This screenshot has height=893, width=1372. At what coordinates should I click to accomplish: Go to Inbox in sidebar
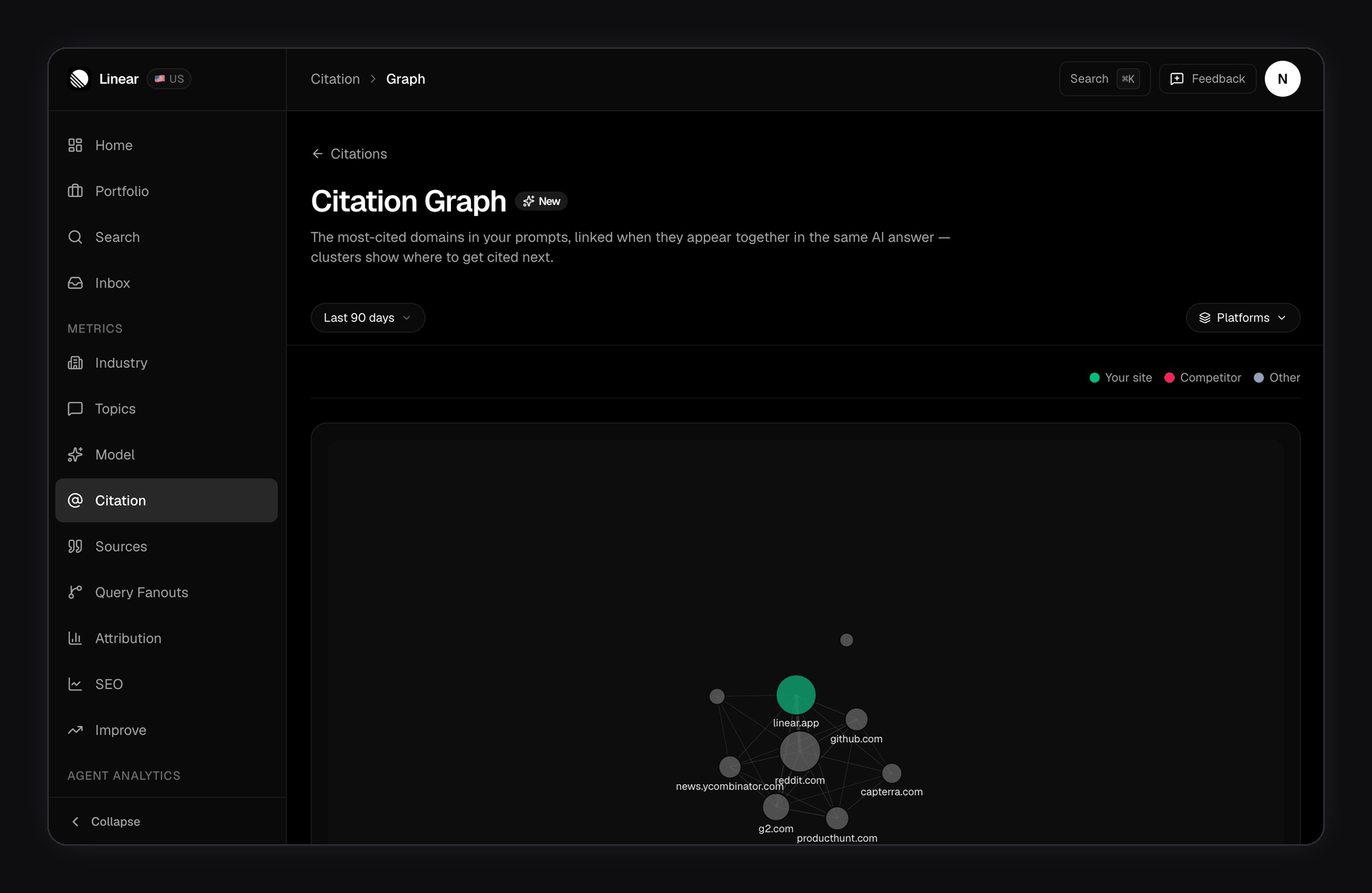166,283
